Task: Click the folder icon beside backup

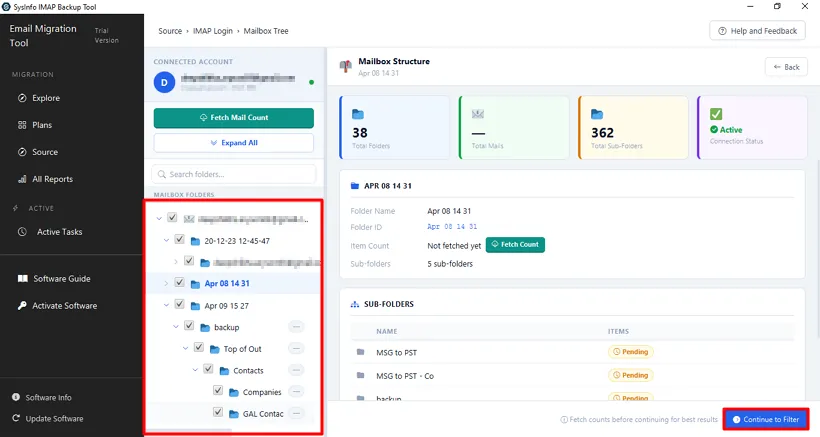Action: click(x=205, y=327)
